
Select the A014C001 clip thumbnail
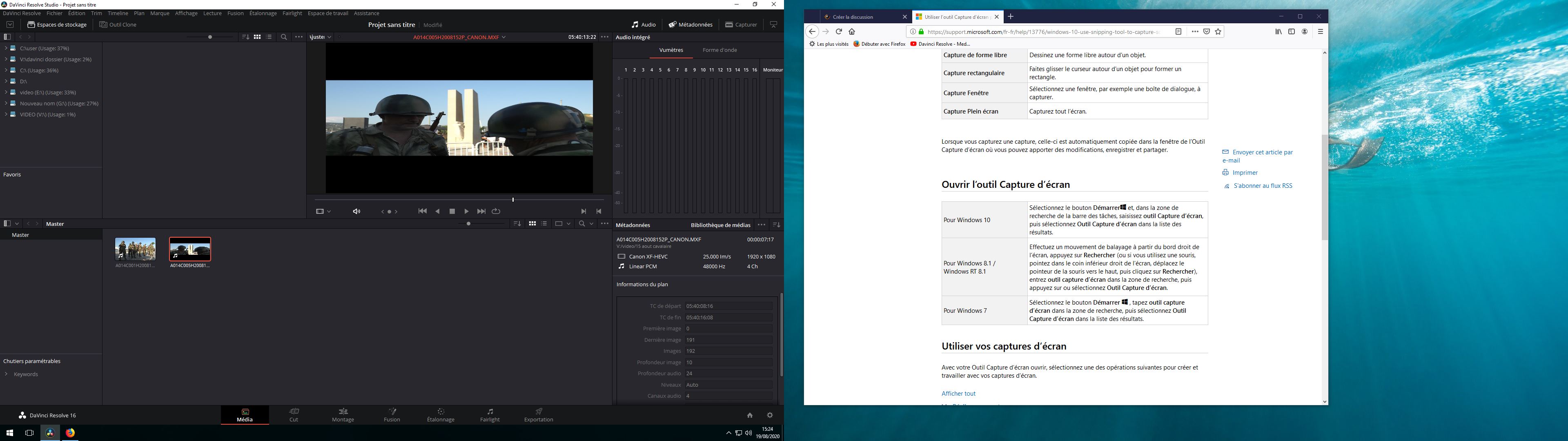tap(135, 249)
